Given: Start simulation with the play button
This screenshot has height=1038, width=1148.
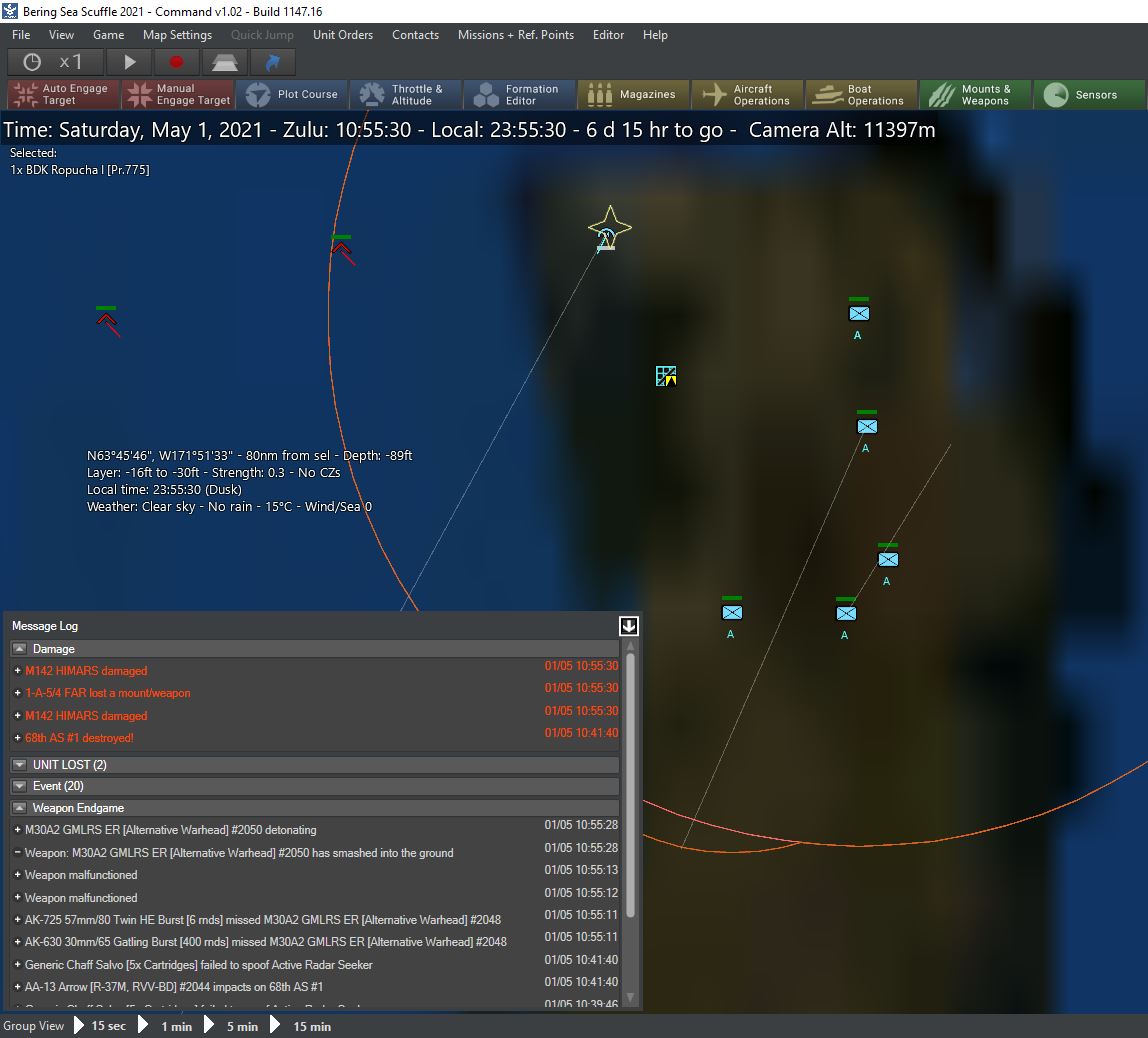Looking at the screenshot, I should pyautogui.click(x=129, y=62).
